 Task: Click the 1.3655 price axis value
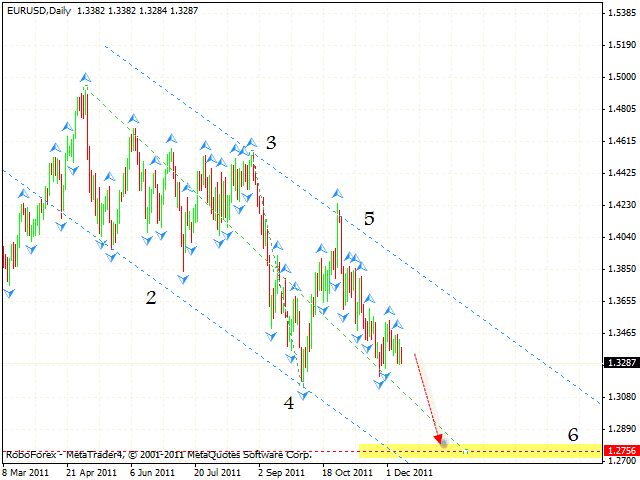622,301
